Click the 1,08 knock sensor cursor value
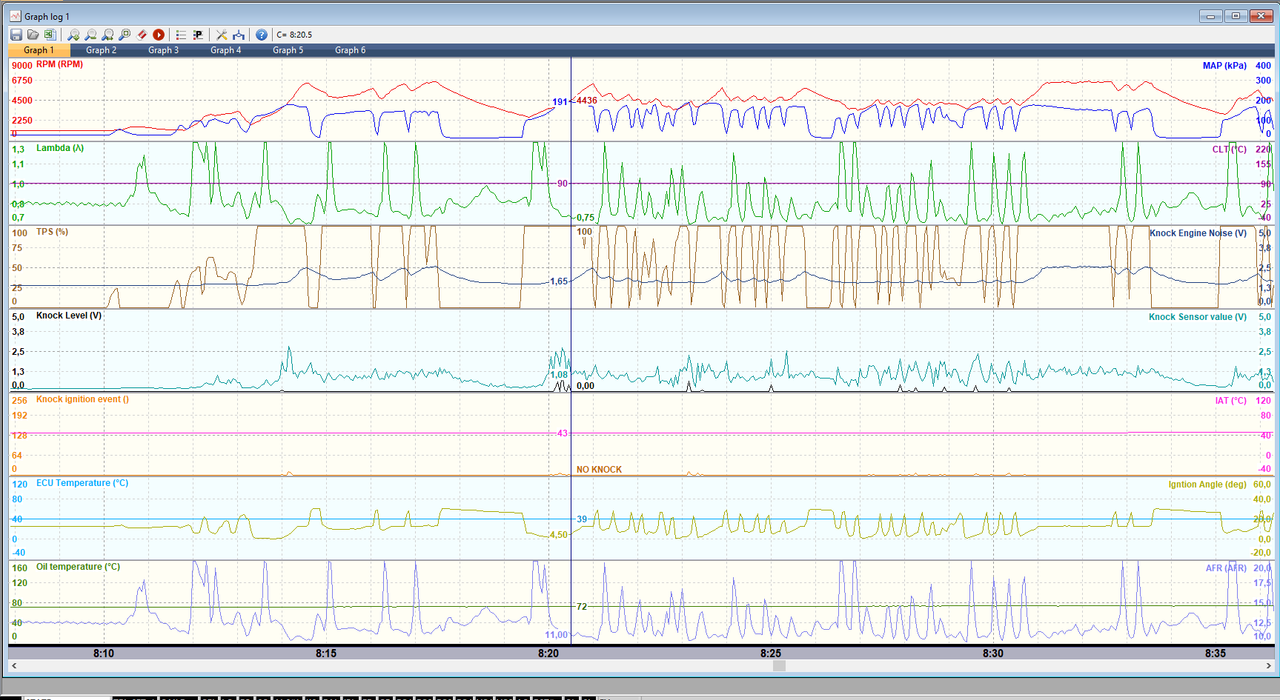 tap(559, 374)
